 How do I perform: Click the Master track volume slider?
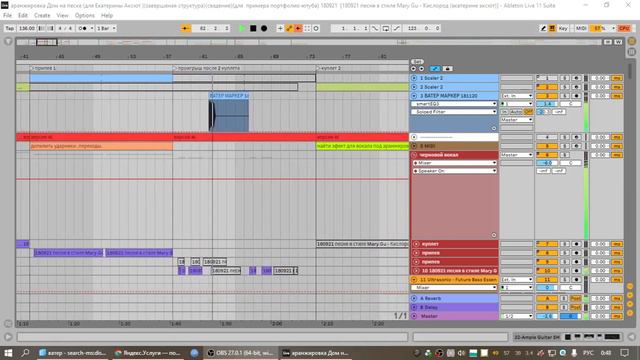click(x=547, y=316)
